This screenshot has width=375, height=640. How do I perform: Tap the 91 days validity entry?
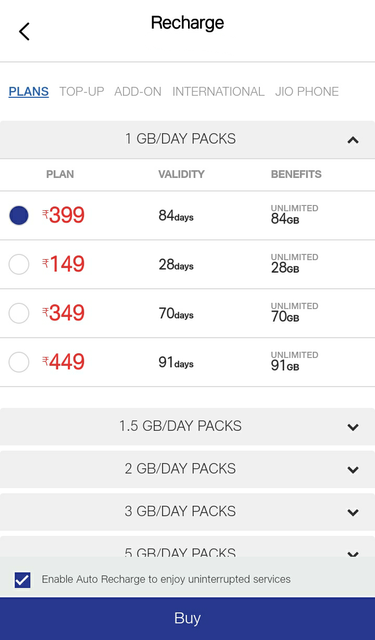(x=176, y=362)
